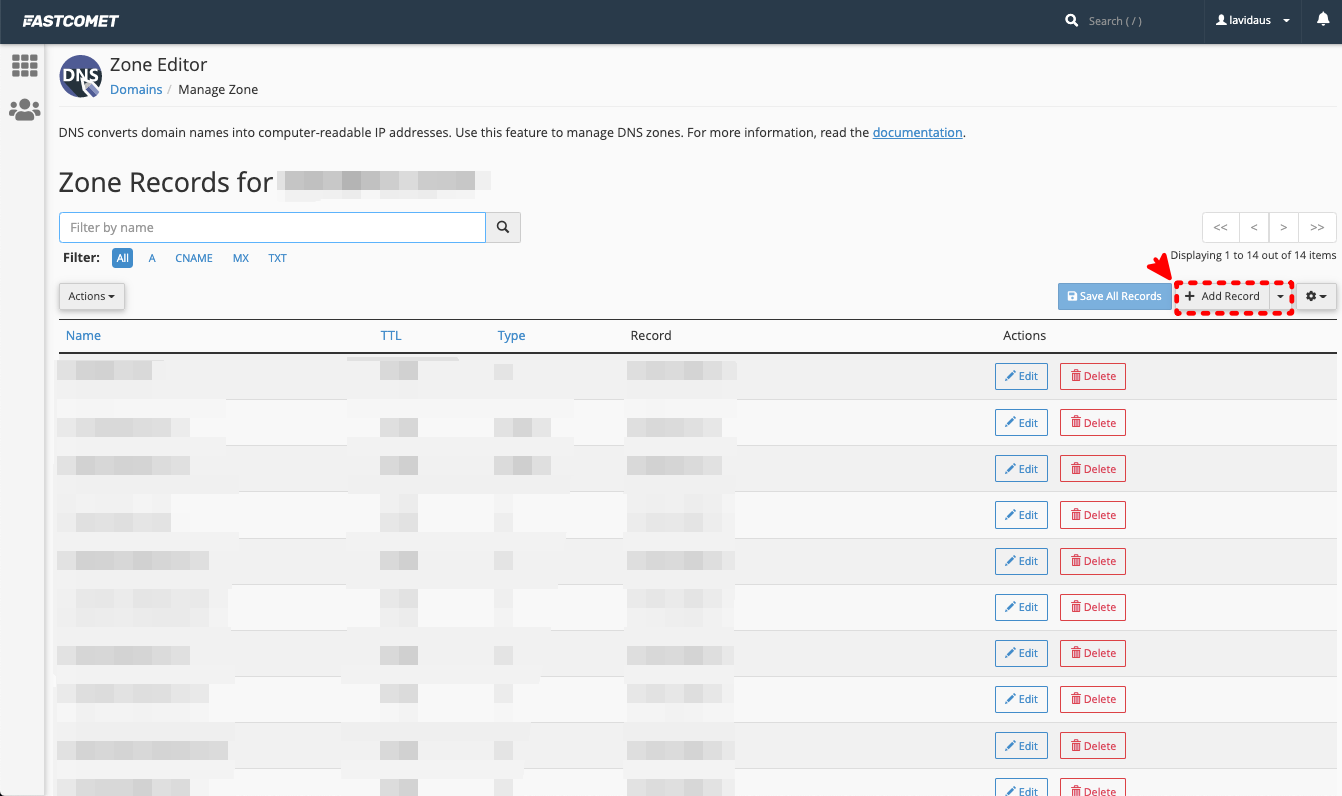The height and width of the screenshot is (796, 1342).
Task: Filter records by A type
Action: 152,258
